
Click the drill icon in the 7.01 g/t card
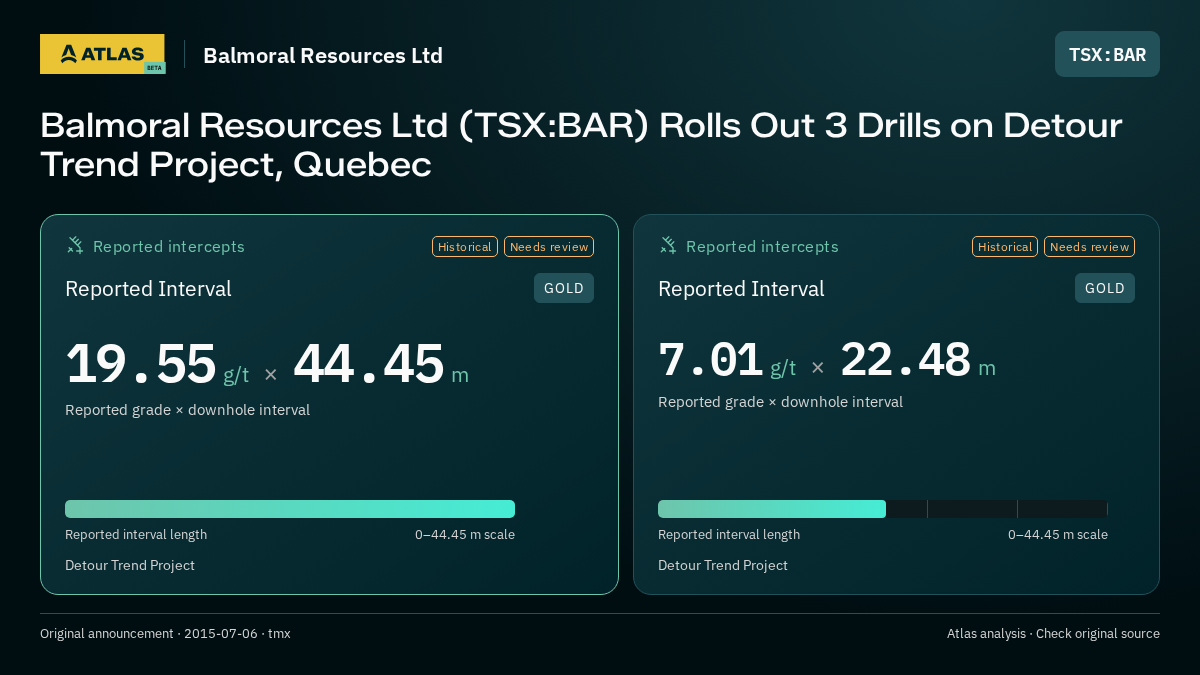(x=668, y=246)
